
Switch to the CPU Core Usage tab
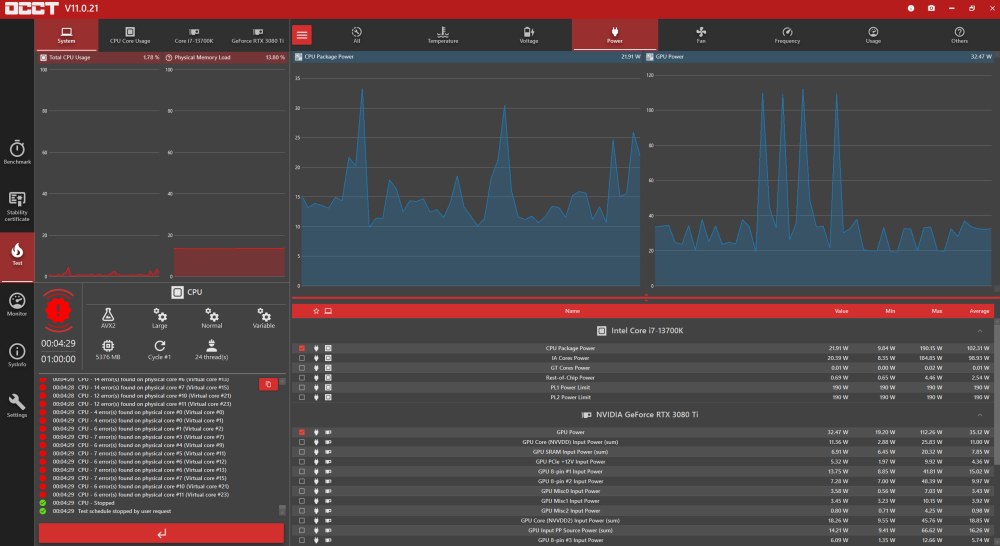[x=130, y=35]
